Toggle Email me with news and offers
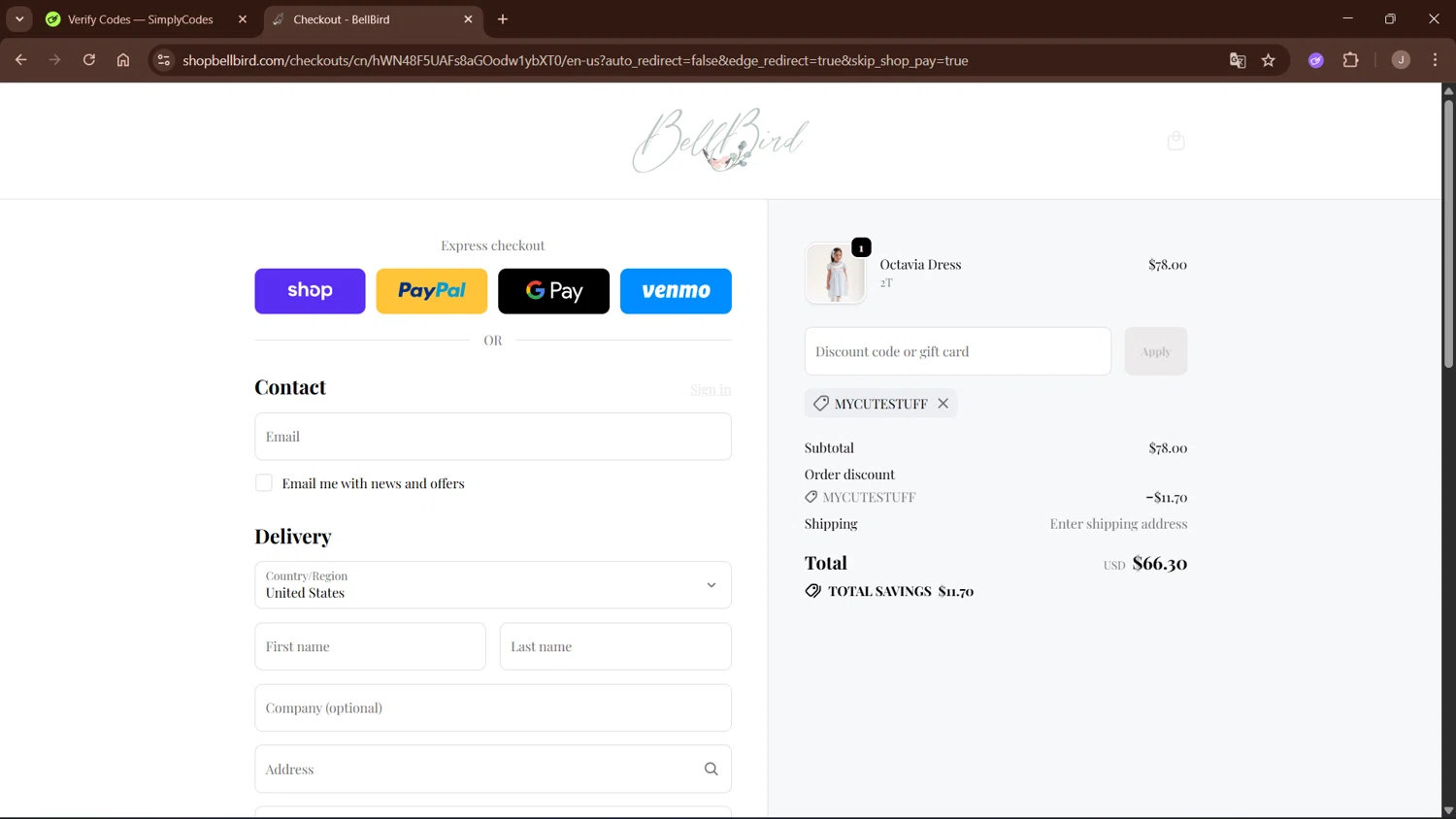Screen dimensions: 1456x819 pyautogui.click(x=263, y=483)
